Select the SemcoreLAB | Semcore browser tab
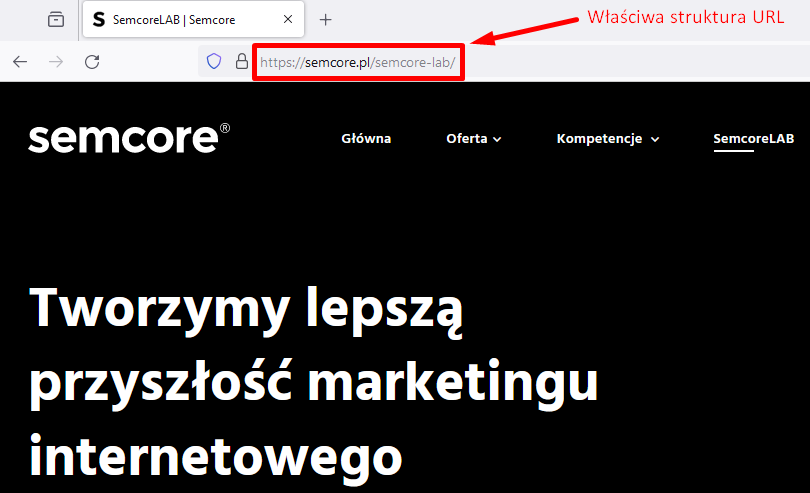 (193, 20)
